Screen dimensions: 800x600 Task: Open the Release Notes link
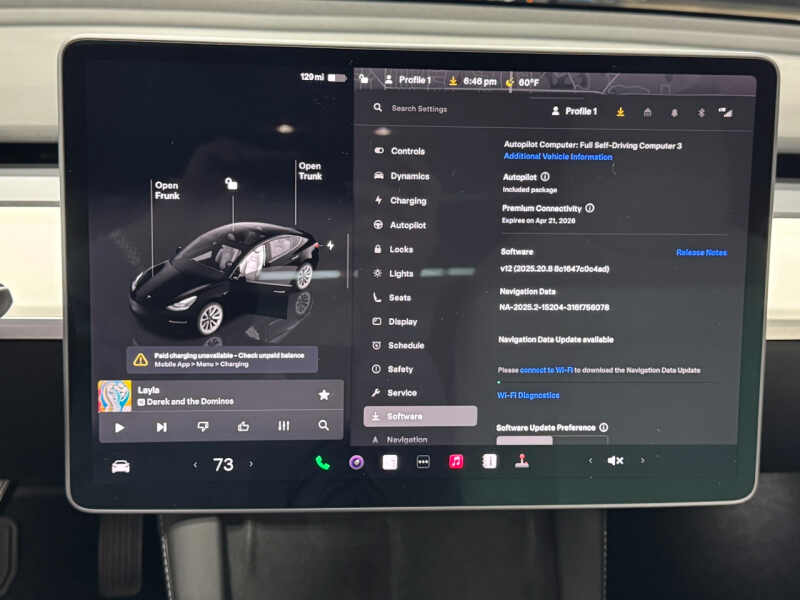pos(701,253)
